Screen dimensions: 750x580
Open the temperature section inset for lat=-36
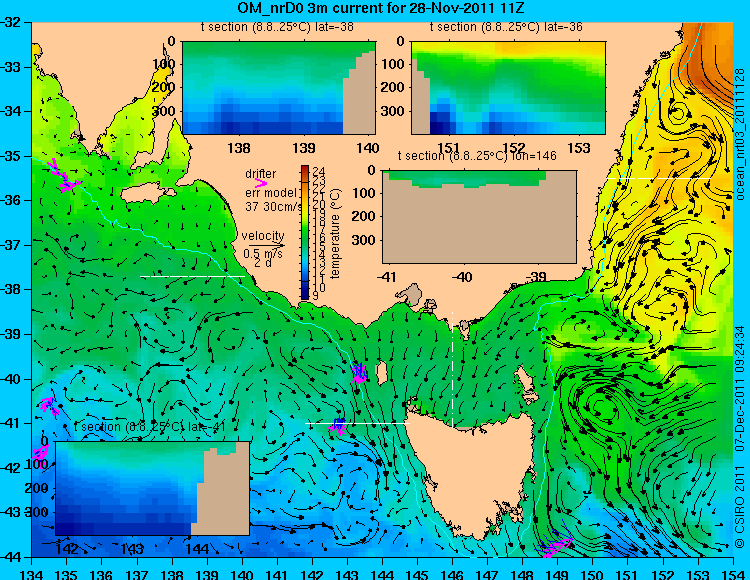pos(508,88)
